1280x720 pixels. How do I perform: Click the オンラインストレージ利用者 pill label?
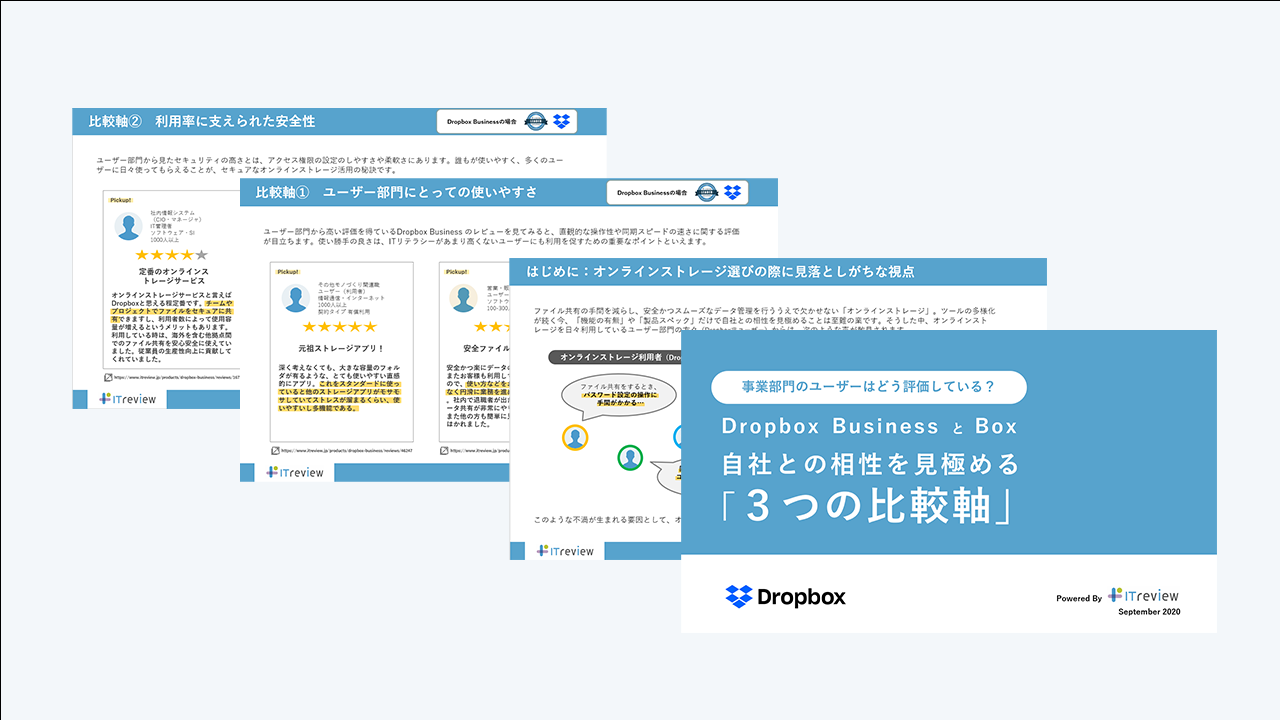point(614,357)
